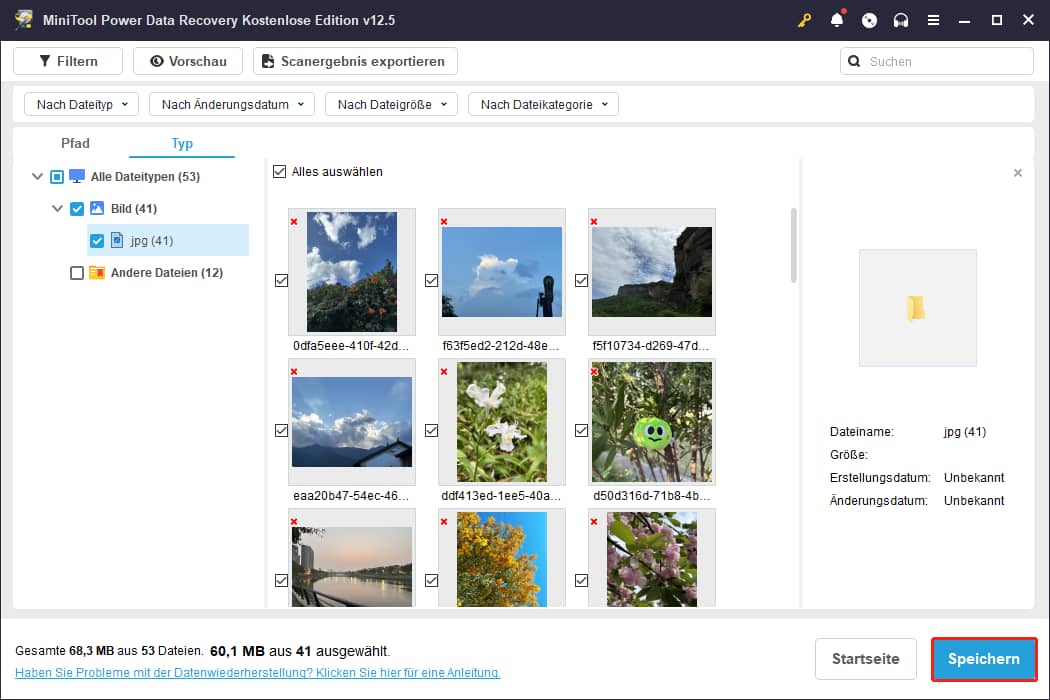1050x700 pixels.
Task: Open the hamburger menu icon
Action: pyautogui.click(x=933, y=20)
